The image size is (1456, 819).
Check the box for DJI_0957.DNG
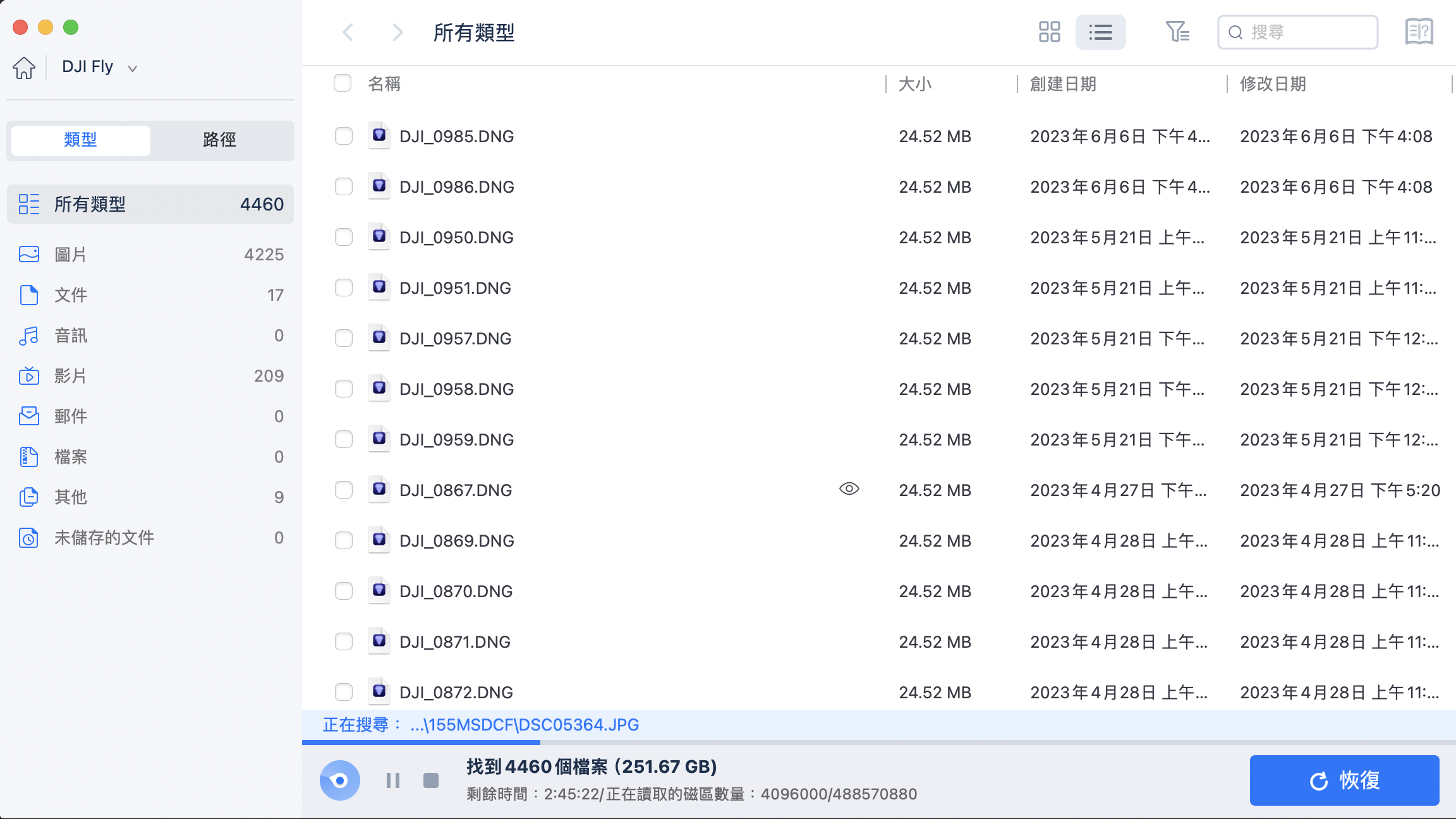[344, 338]
